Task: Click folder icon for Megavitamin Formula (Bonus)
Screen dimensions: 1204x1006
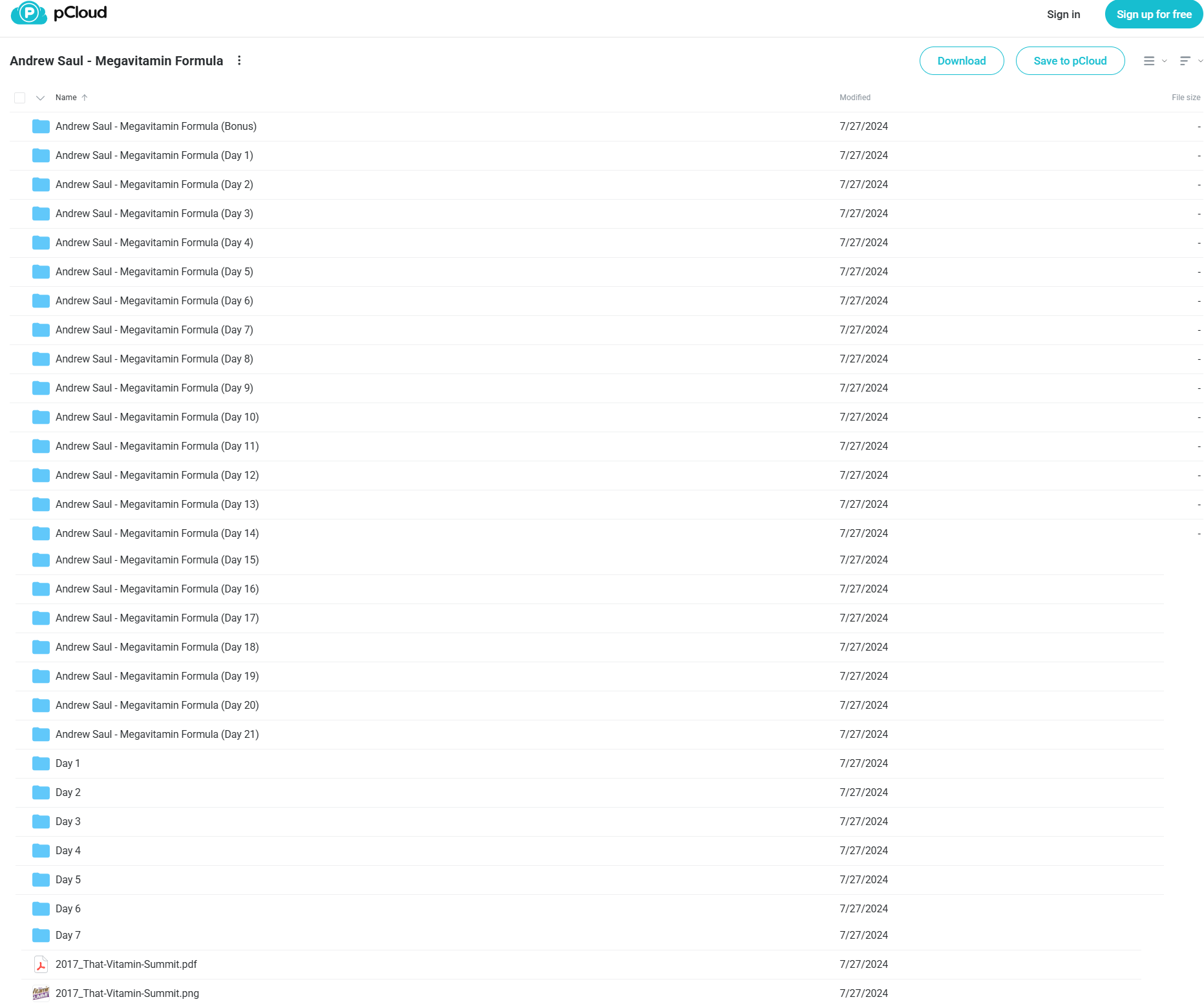Action: (41, 126)
